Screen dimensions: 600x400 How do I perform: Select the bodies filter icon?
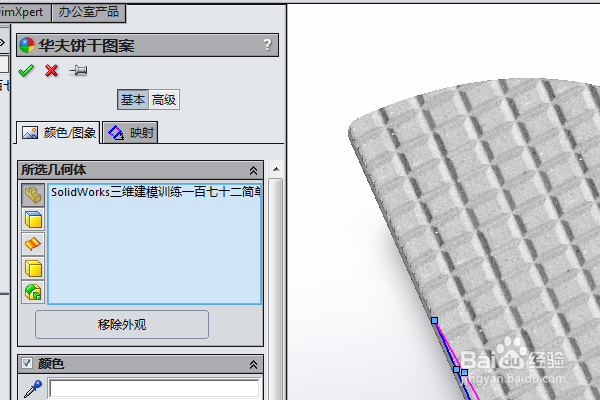click(33, 268)
